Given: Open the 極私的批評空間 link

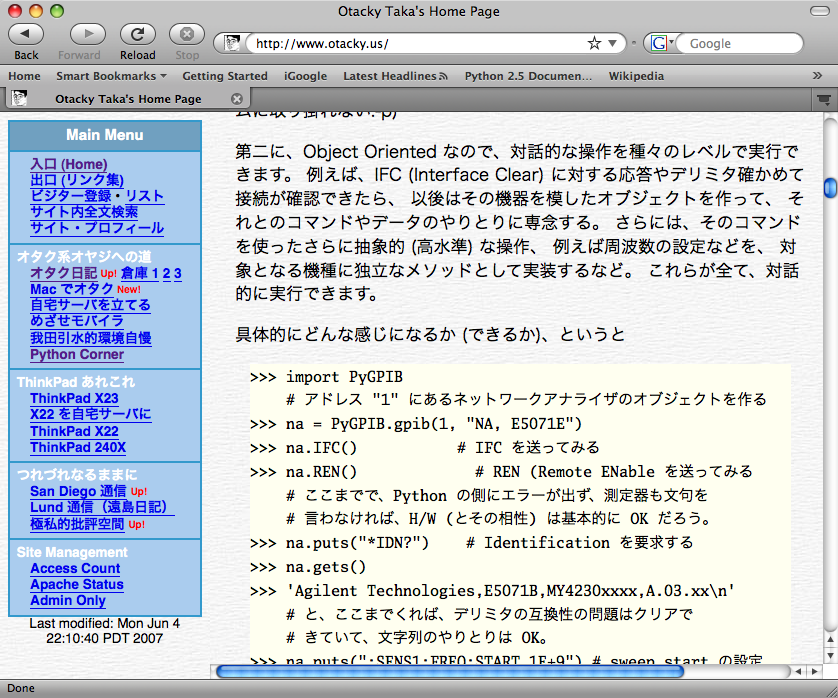Looking at the screenshot, I should [x=77, y=524].
